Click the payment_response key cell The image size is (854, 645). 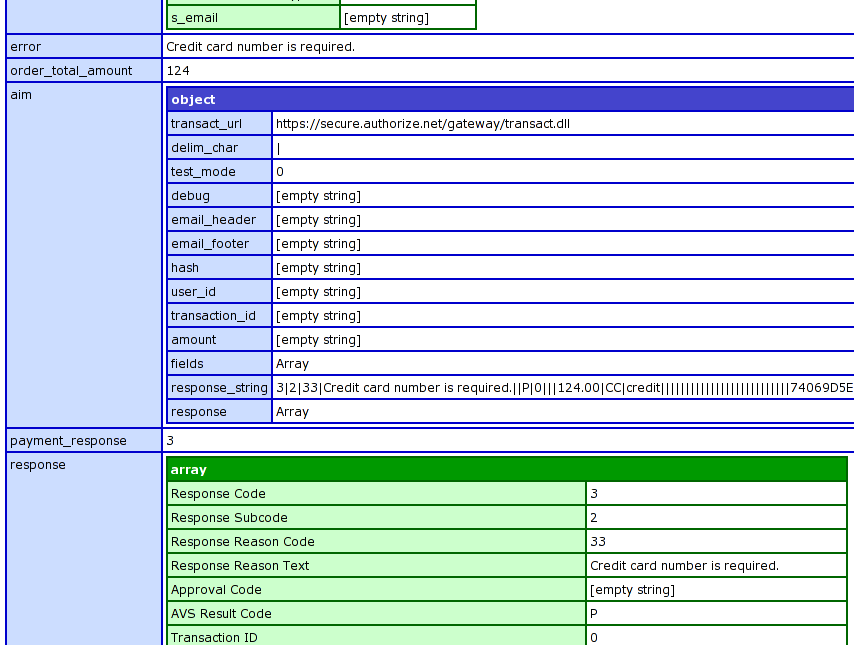(84, 440)
